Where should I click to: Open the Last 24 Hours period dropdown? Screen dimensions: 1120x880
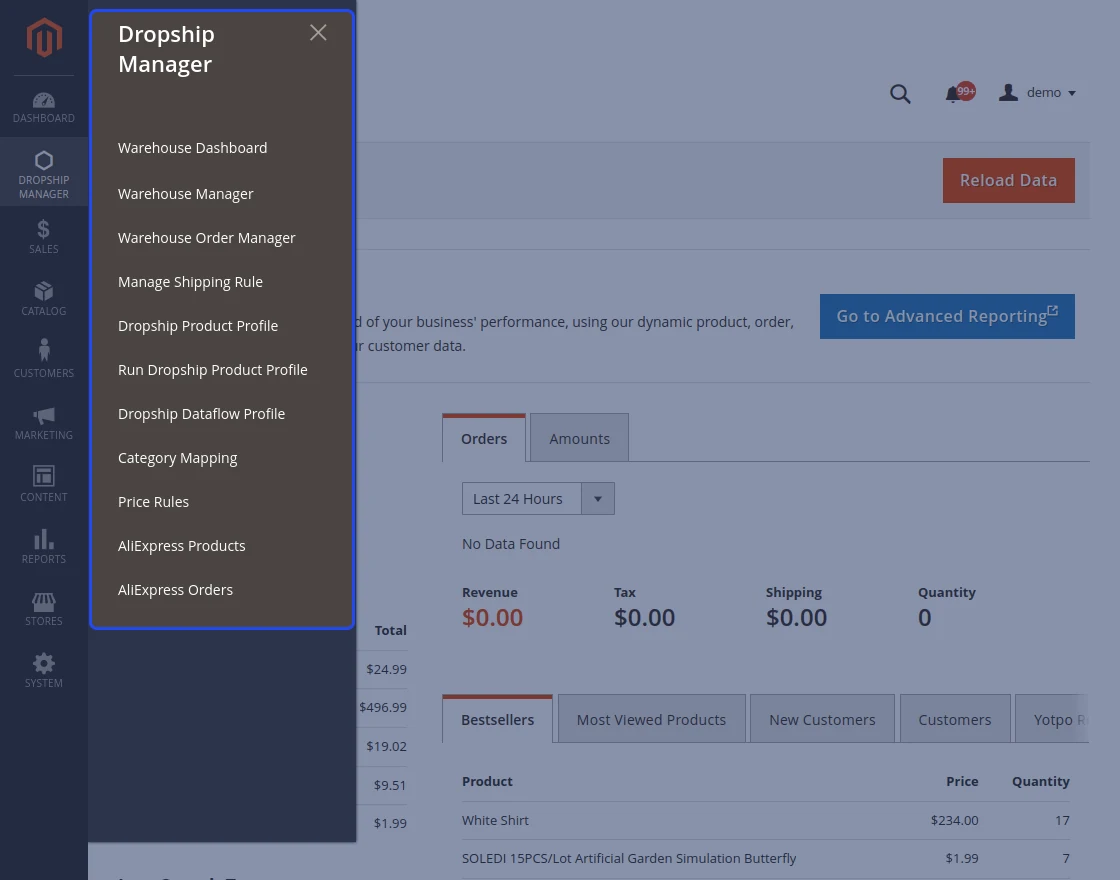click(x=538, y=499)
